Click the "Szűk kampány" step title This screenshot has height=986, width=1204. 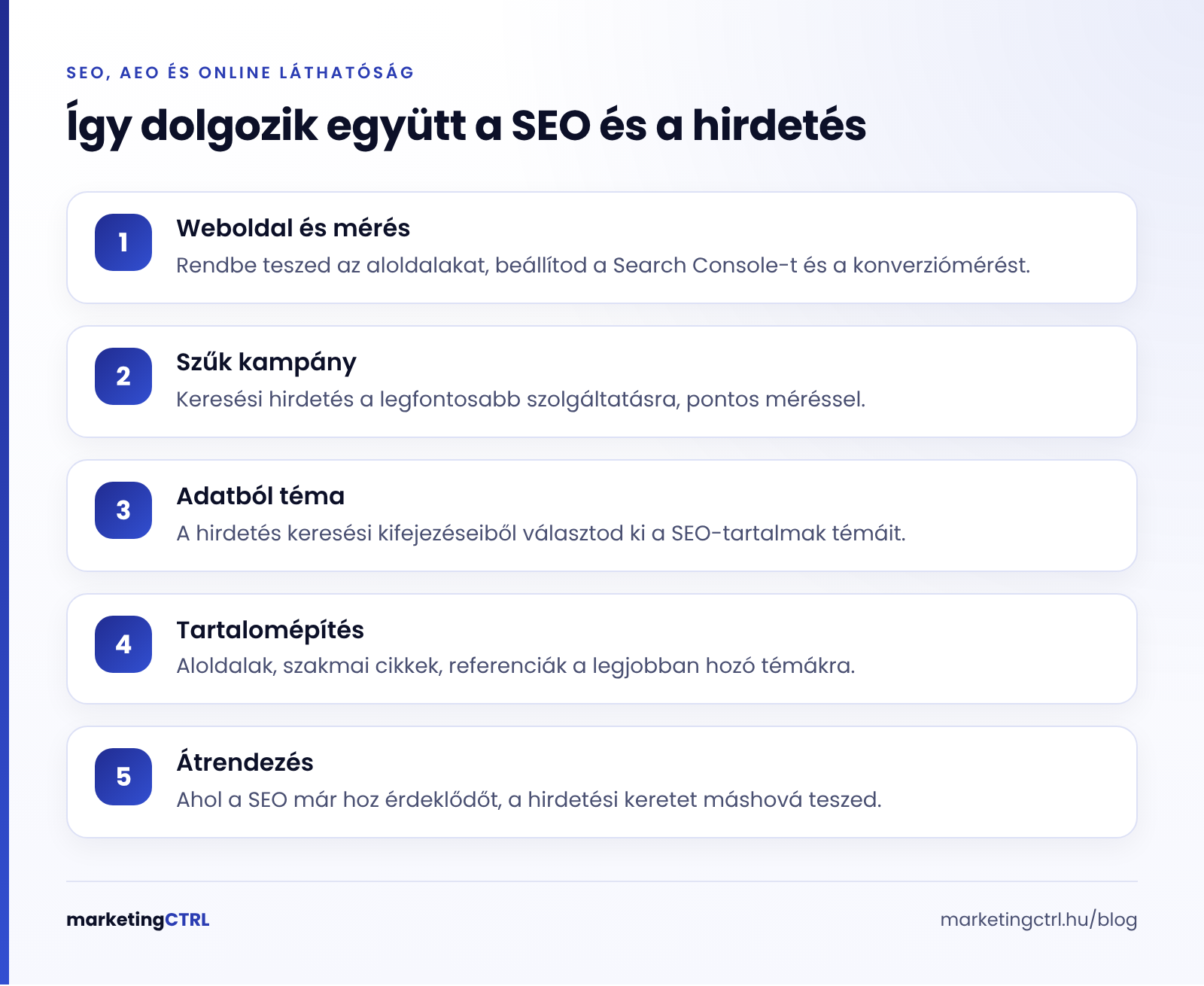tap(266, 363)
